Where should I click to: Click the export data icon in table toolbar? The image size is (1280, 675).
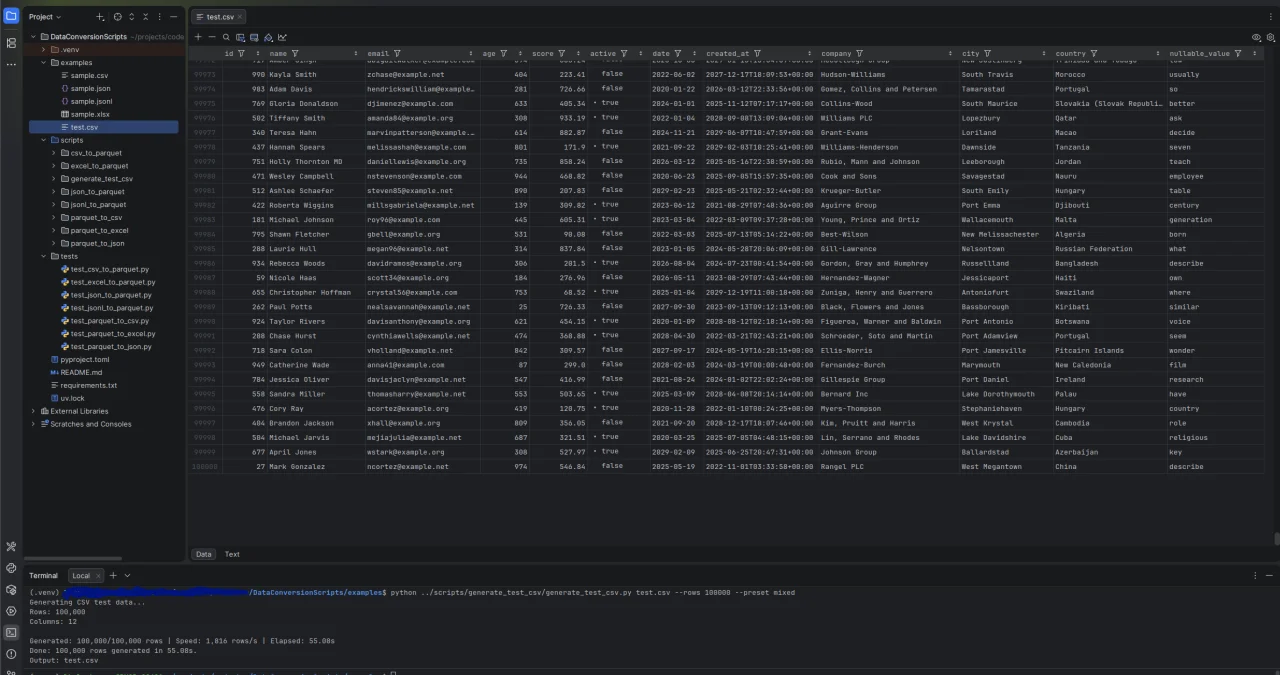pos(240,37)
